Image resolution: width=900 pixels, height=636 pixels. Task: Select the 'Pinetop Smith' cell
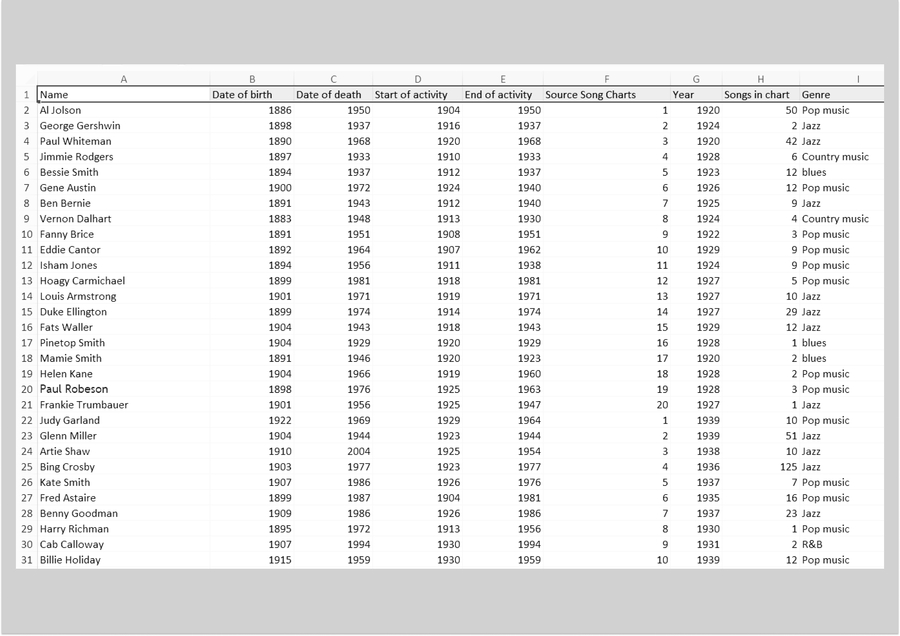click(123, 343)
